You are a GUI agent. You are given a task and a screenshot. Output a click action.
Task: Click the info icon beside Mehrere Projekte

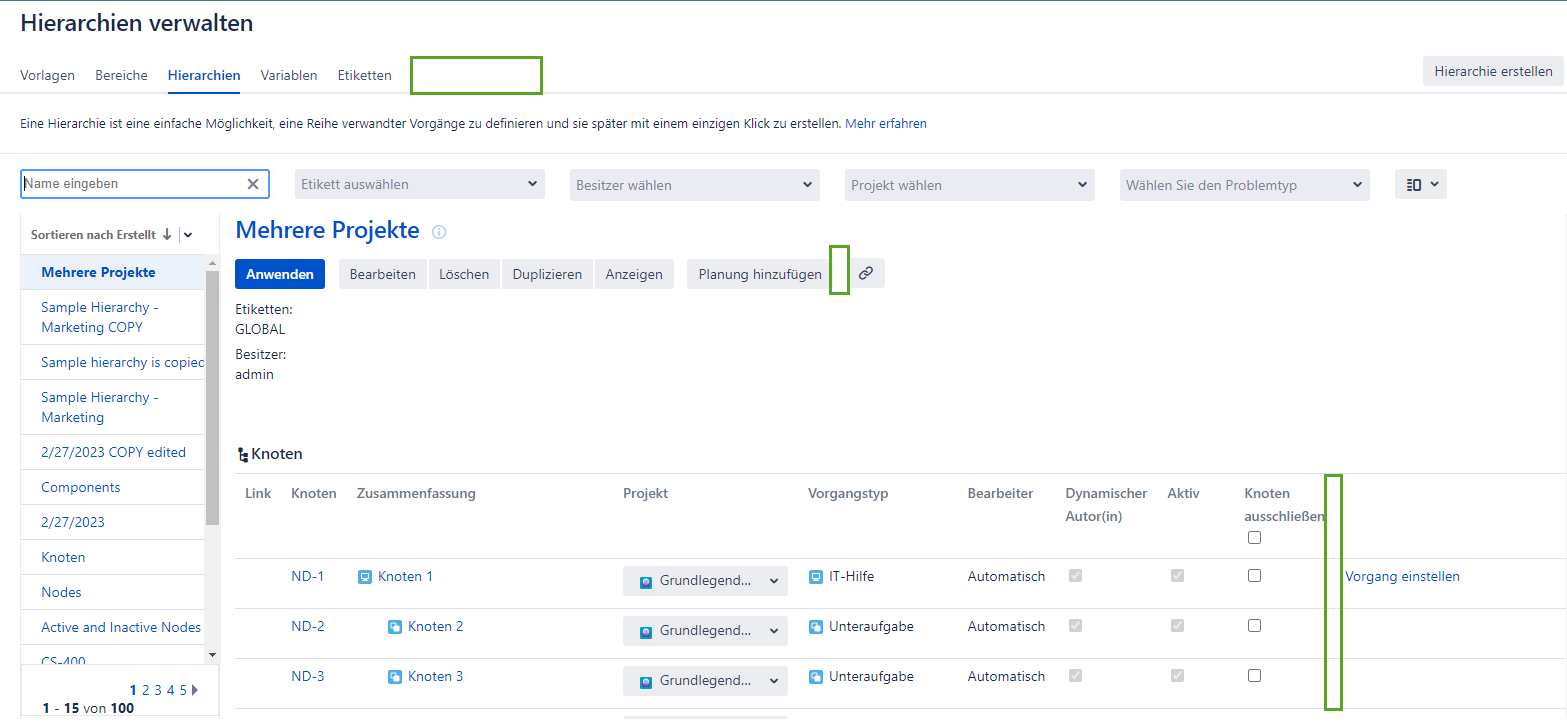point(439,232)
